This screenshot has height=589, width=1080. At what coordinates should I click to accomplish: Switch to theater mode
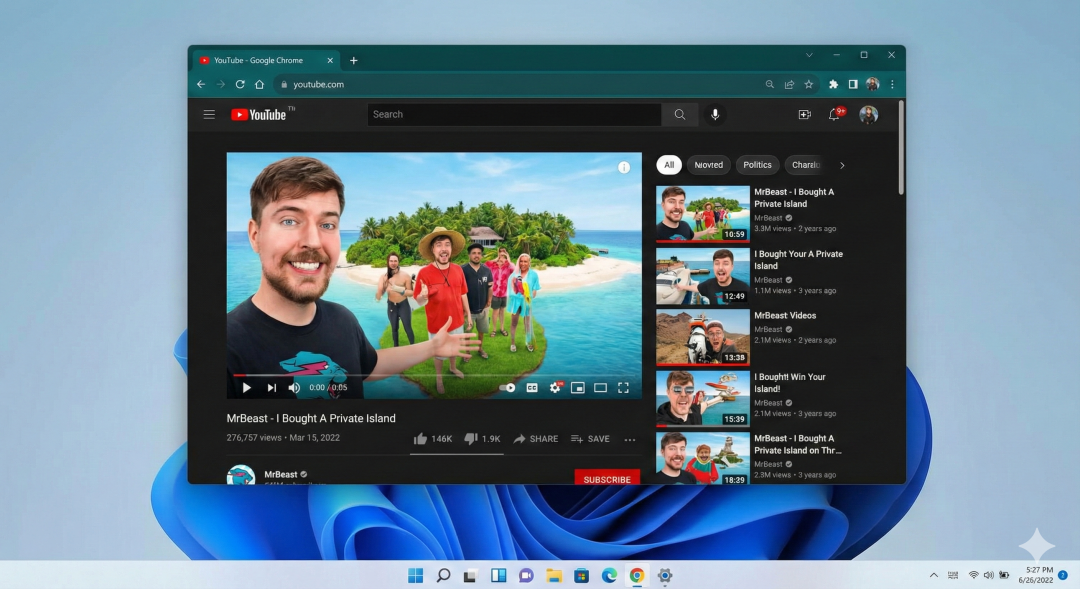601,388
